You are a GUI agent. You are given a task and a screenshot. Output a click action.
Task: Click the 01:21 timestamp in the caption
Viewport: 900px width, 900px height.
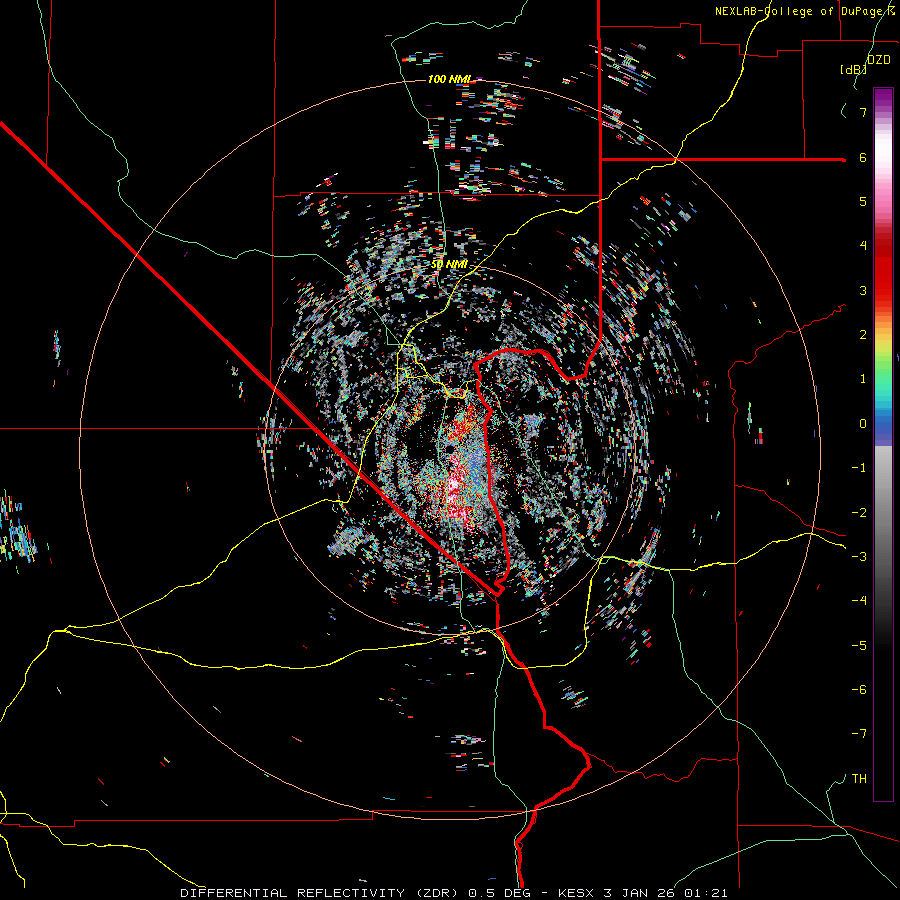coord(706,893)
